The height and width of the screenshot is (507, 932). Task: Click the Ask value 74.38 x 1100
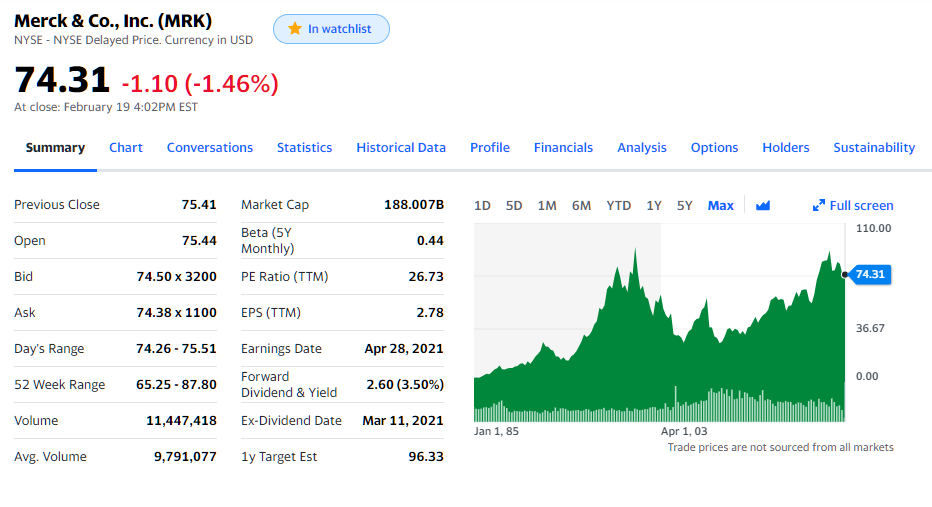(177, 313)
